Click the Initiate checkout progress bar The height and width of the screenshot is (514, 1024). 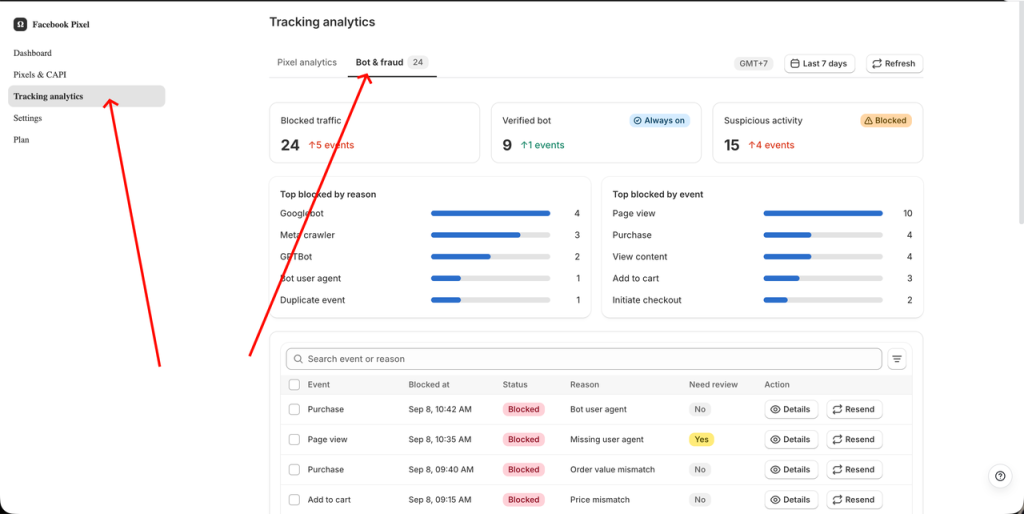[823, 300]
